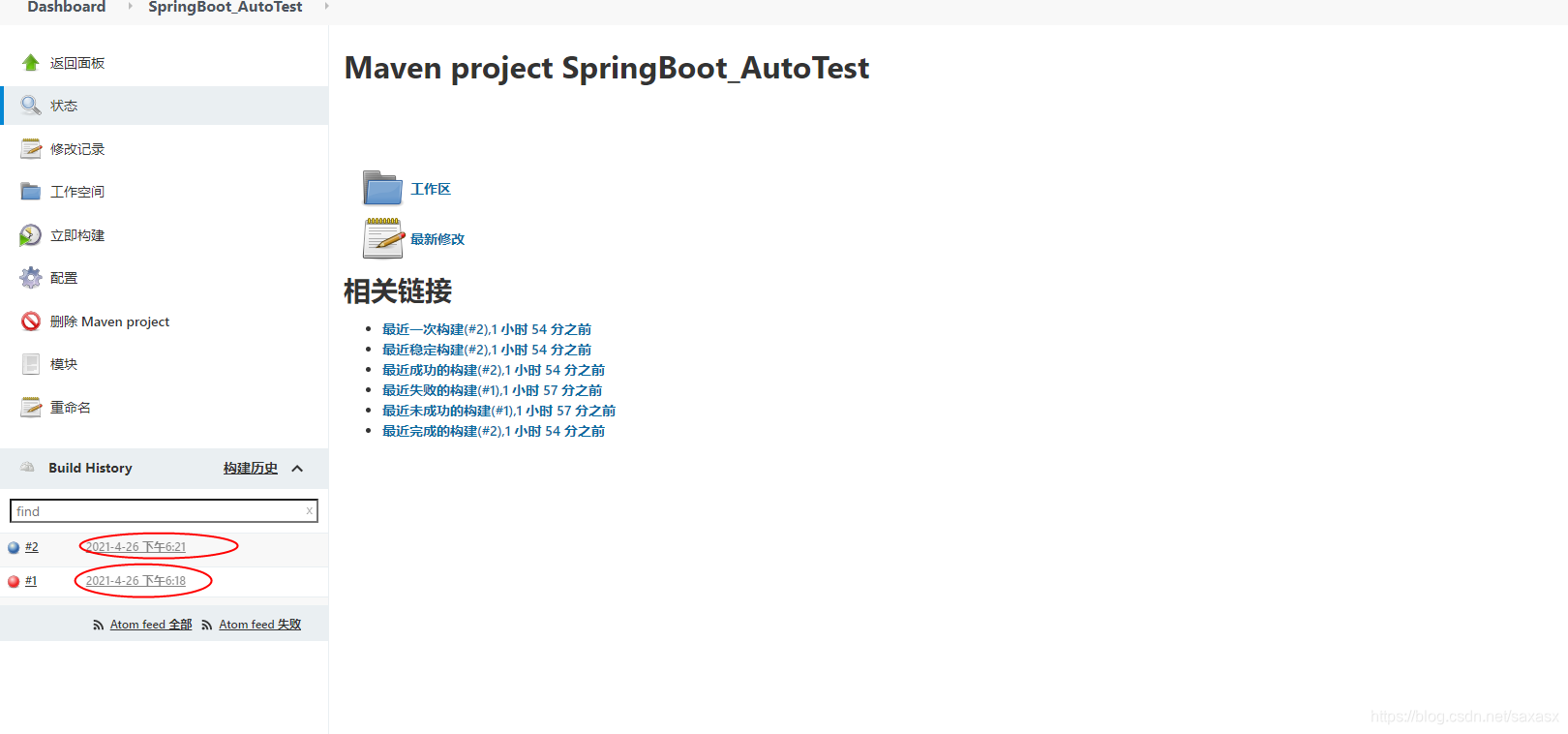Viewport: 1568px width, 734px height.
Task: Select the 状态 sidebar item
Action: [64, 106]
